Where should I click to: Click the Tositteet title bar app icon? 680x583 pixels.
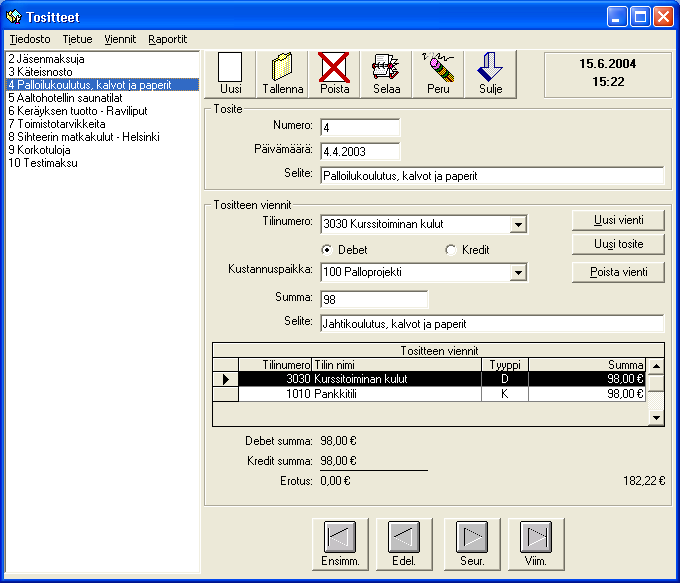(14, 17)
